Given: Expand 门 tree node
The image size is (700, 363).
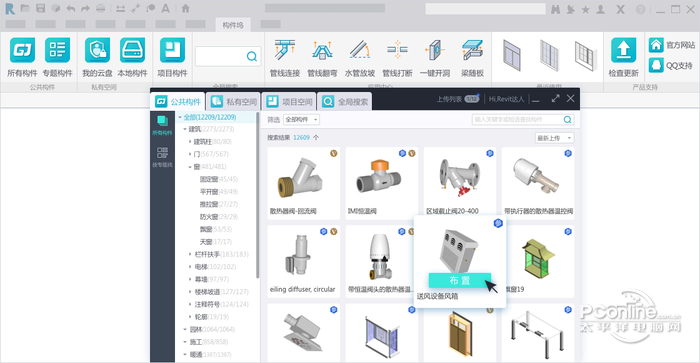Looking at the screenshot, I should (x=190, y=154).
